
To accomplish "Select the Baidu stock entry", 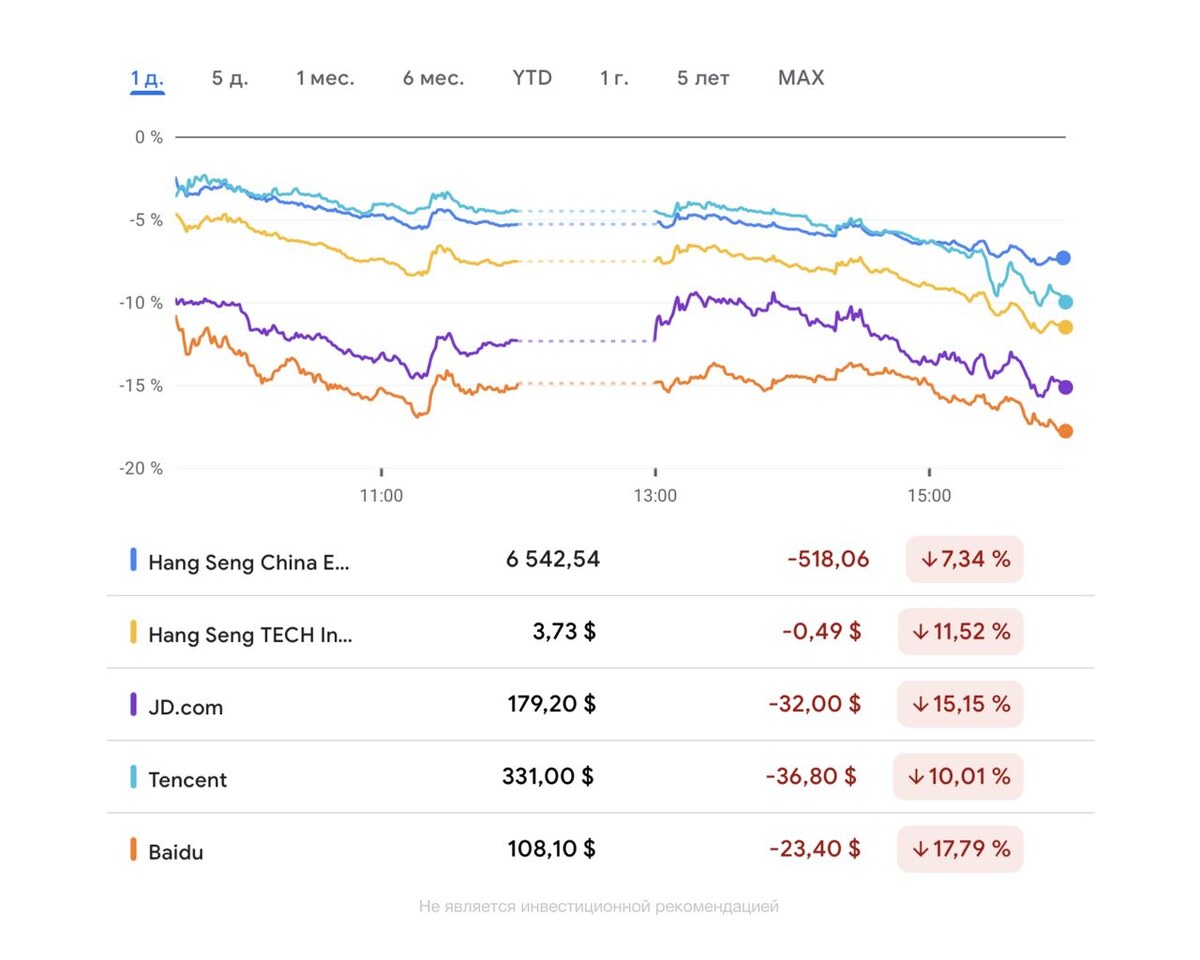I will [176, 853].
